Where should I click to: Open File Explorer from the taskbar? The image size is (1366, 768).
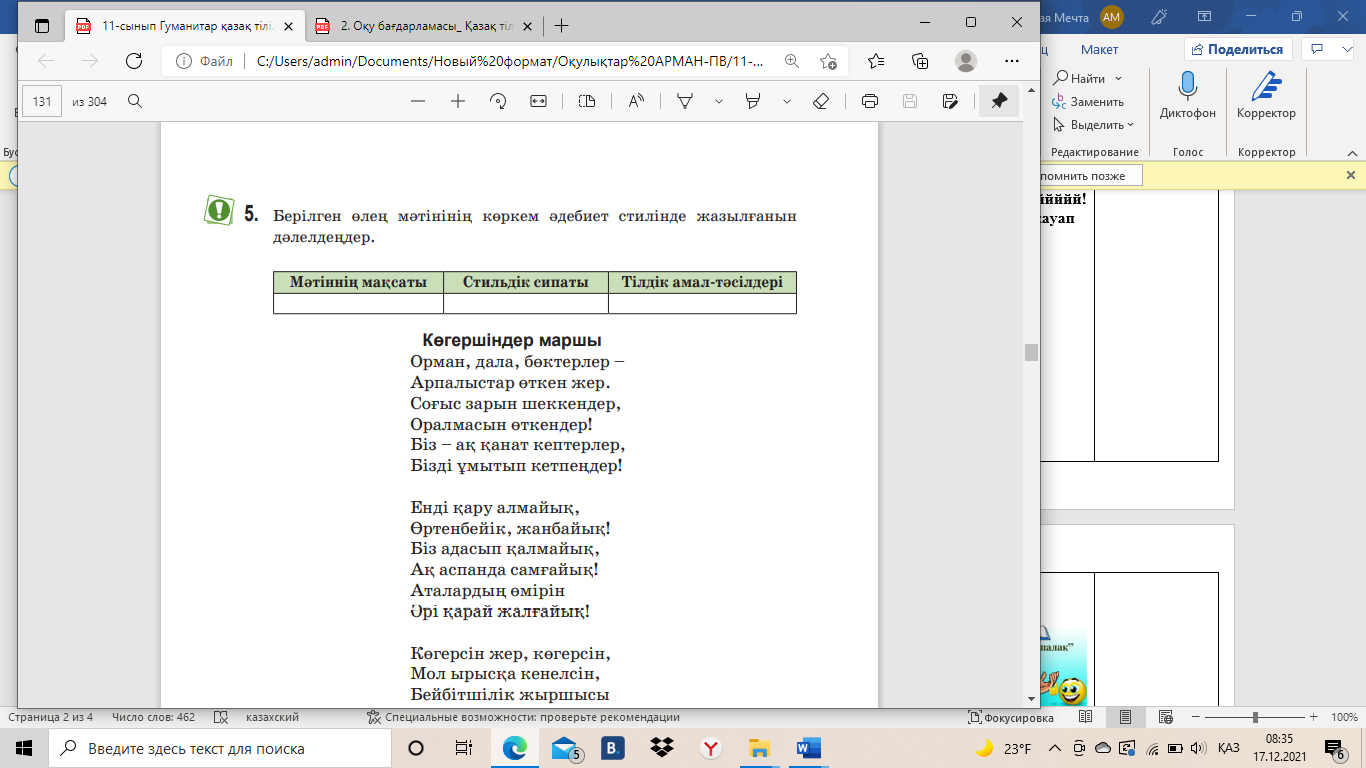759,748
